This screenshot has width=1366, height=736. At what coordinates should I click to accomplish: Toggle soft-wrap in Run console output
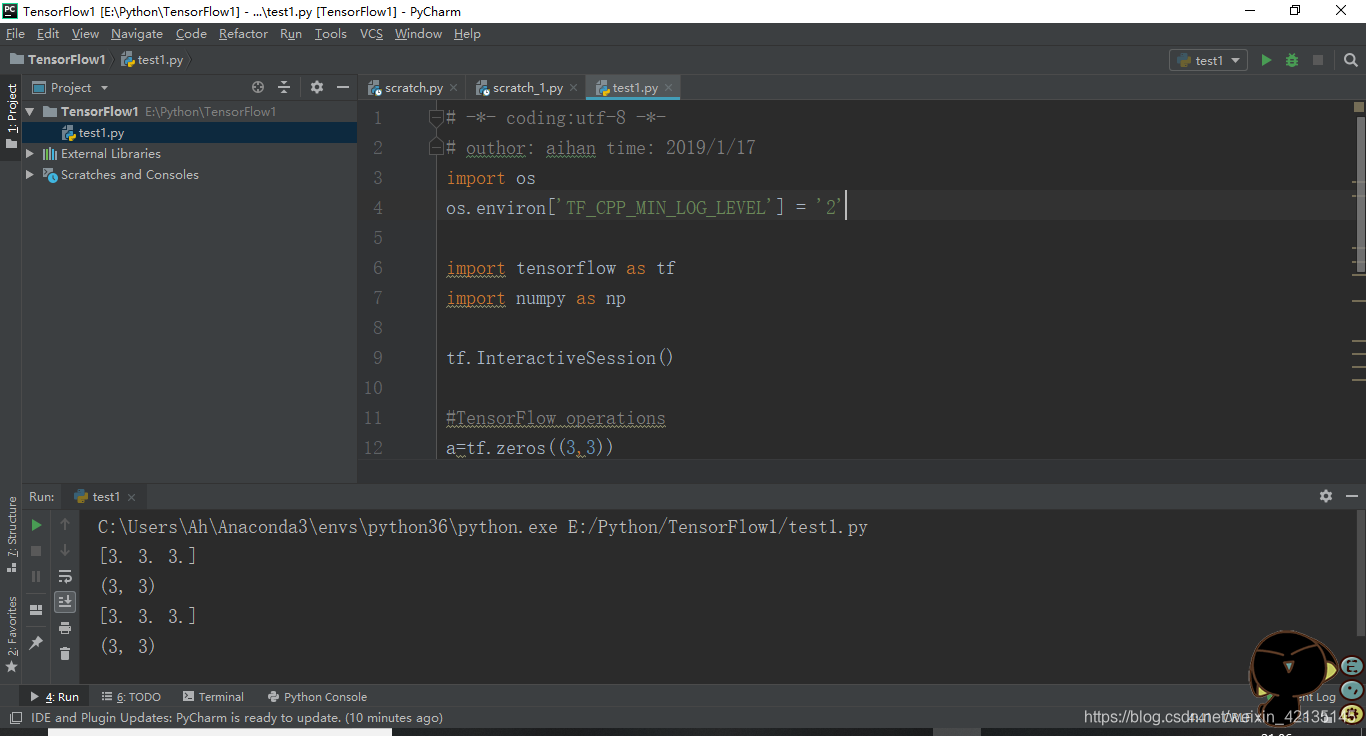point(65,575)
